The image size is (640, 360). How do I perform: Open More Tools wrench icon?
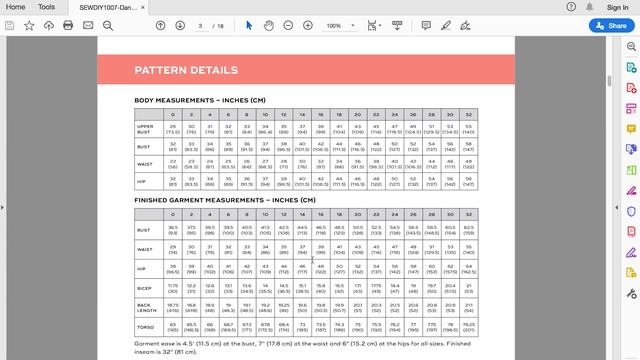click(x=631, y=293)
